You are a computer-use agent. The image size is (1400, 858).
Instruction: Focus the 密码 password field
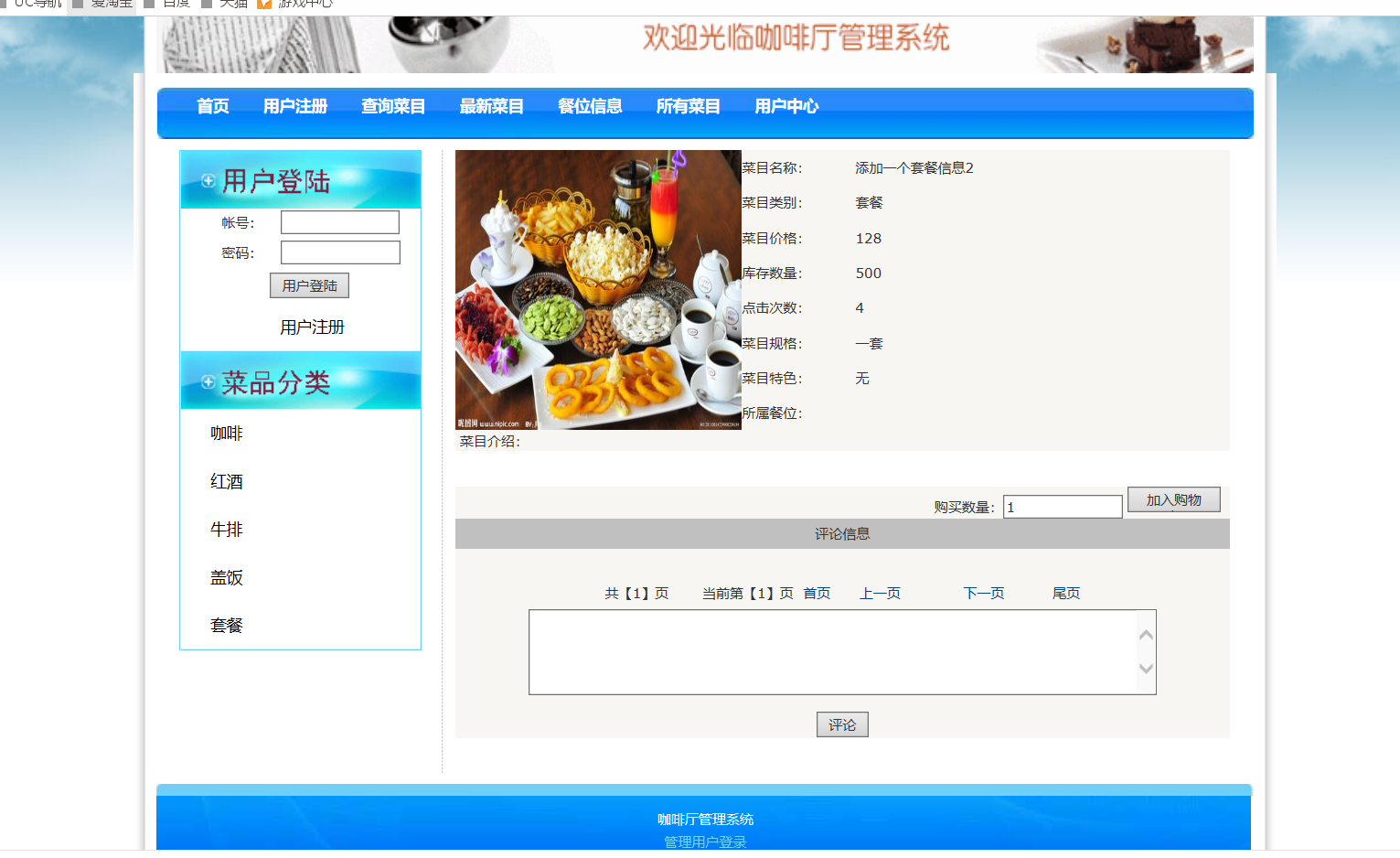340,252
